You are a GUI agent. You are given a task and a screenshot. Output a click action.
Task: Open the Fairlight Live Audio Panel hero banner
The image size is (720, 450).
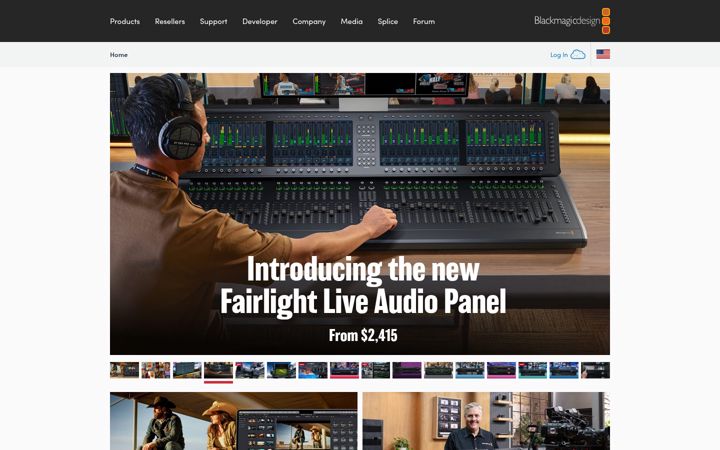[x=360, y=214]
